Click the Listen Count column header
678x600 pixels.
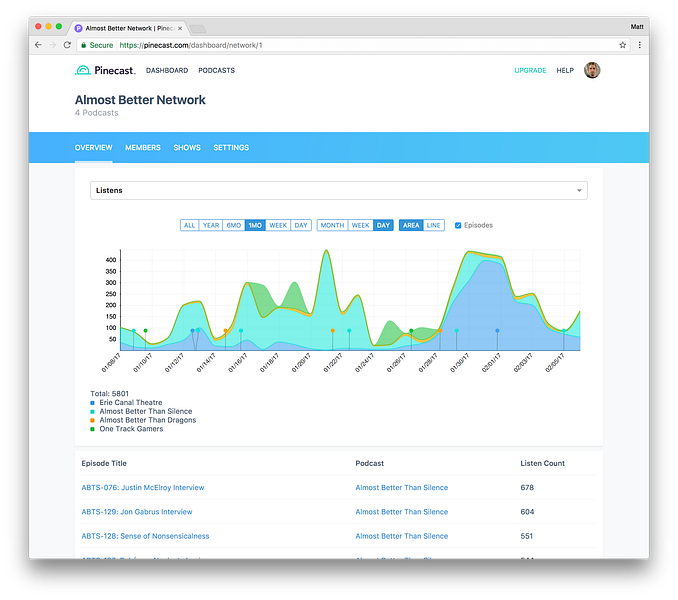[x=542, y=463]
